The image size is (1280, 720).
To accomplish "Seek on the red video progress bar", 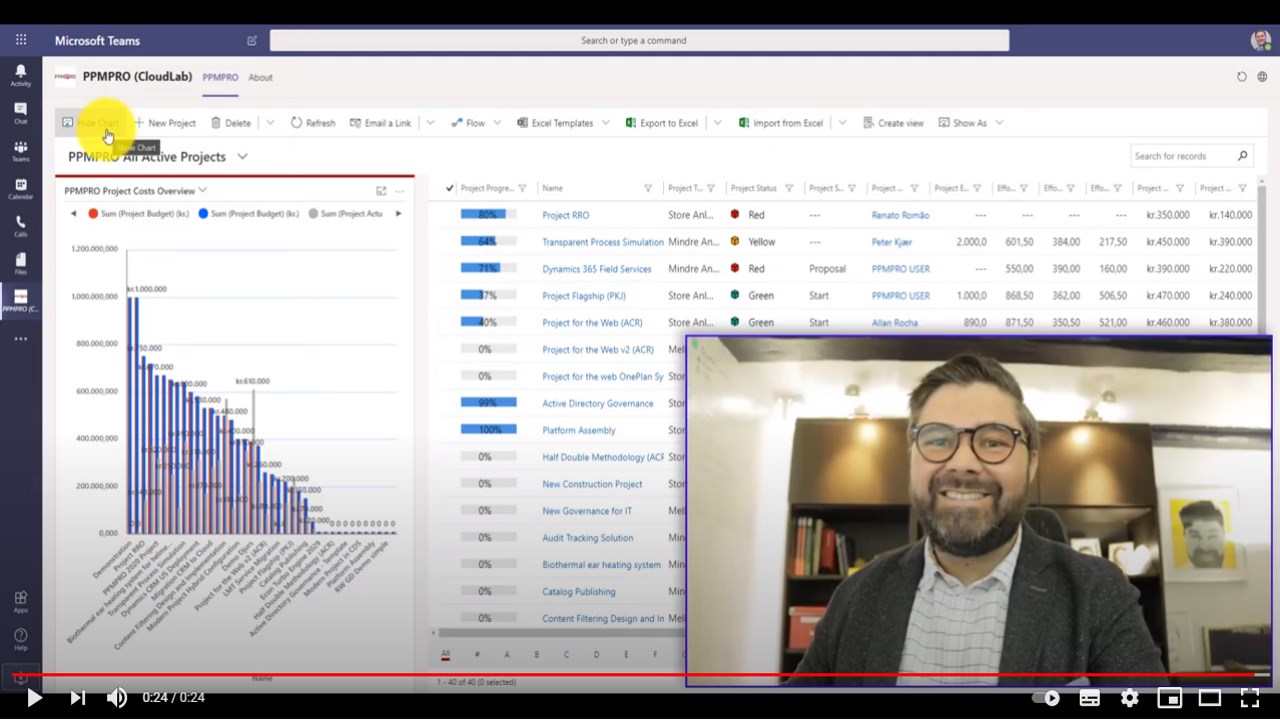I will (640, 675).
